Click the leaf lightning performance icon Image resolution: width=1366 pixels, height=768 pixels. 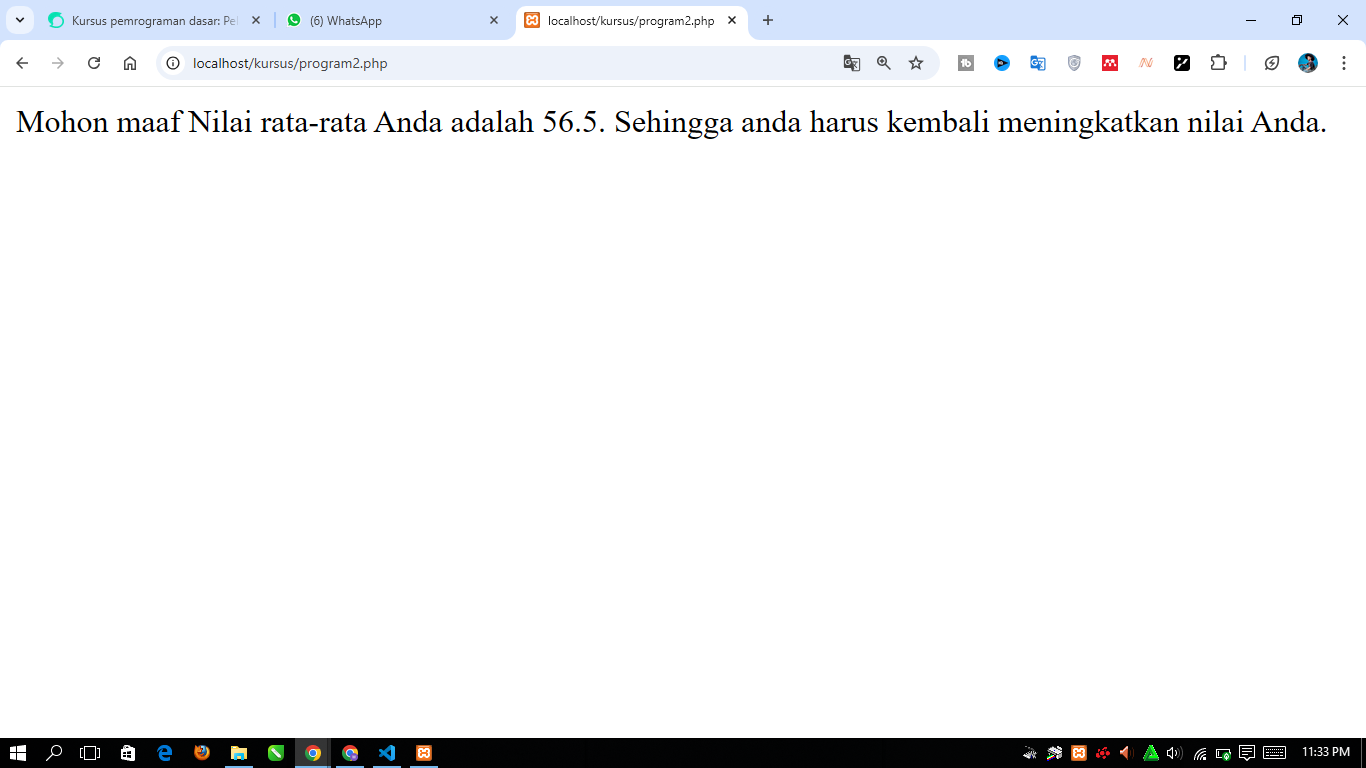point(1272,63)
